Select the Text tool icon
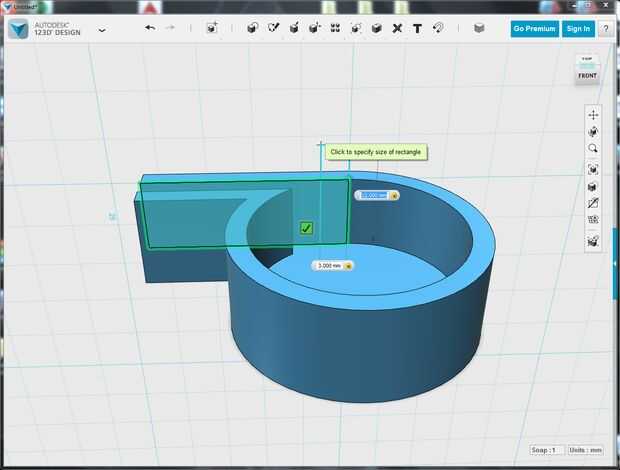Screen dimensions: 620x470 pos(417,28)
